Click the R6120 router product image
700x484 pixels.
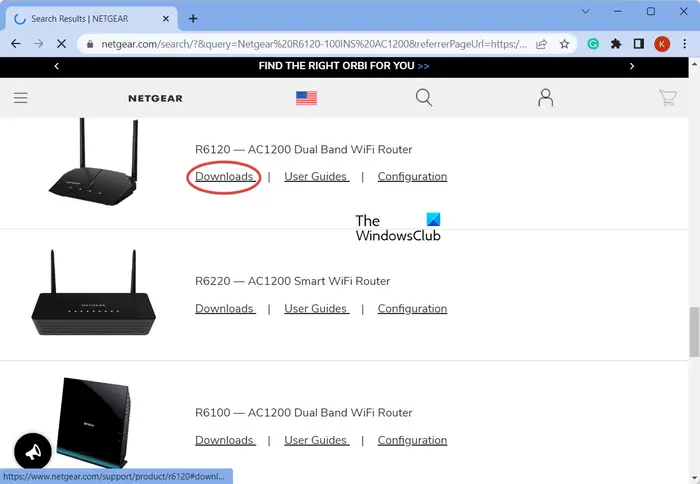93,162
